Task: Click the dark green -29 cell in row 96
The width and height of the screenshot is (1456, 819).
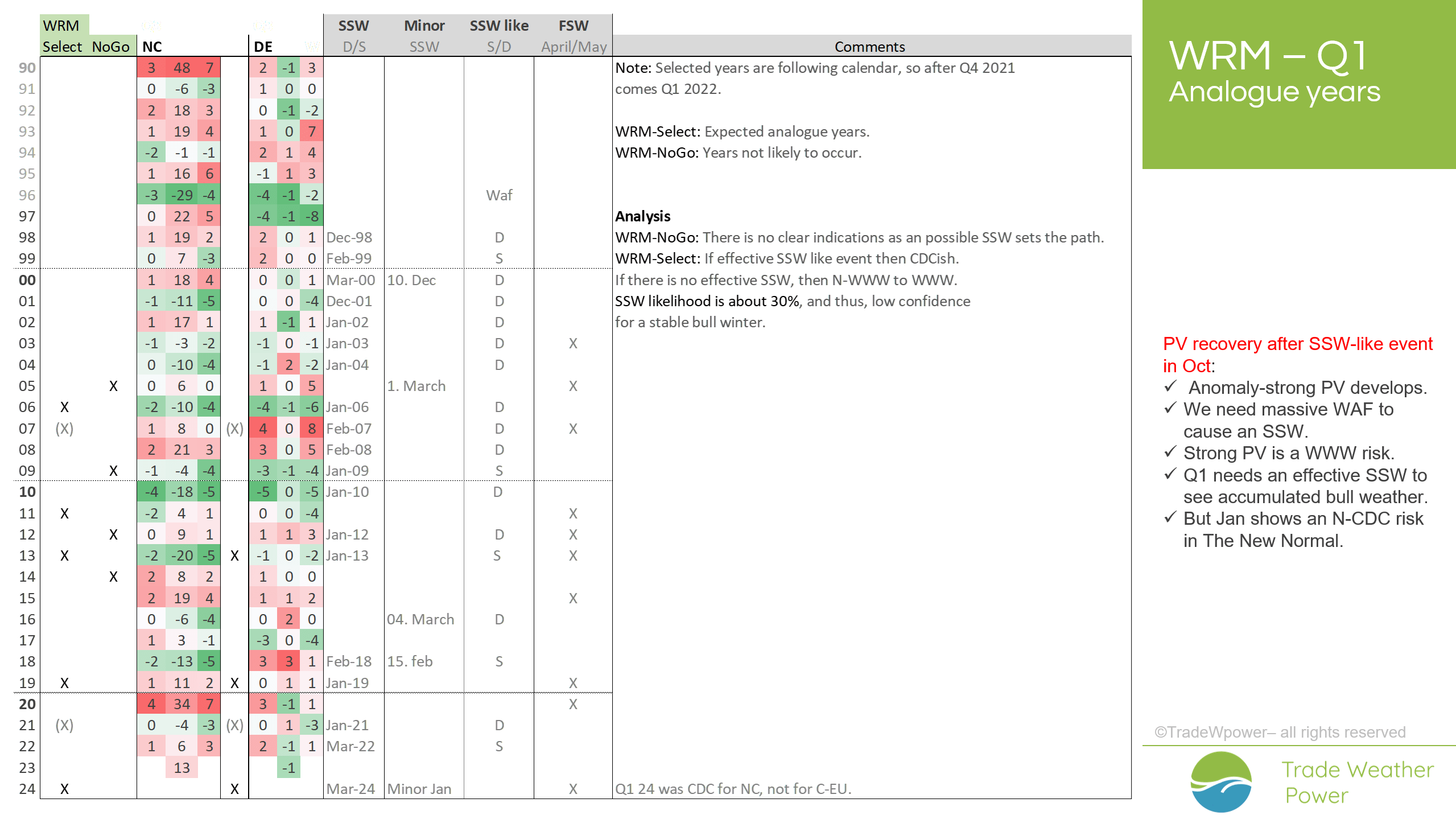Action: pyautogui.click(x=182, y=195)
